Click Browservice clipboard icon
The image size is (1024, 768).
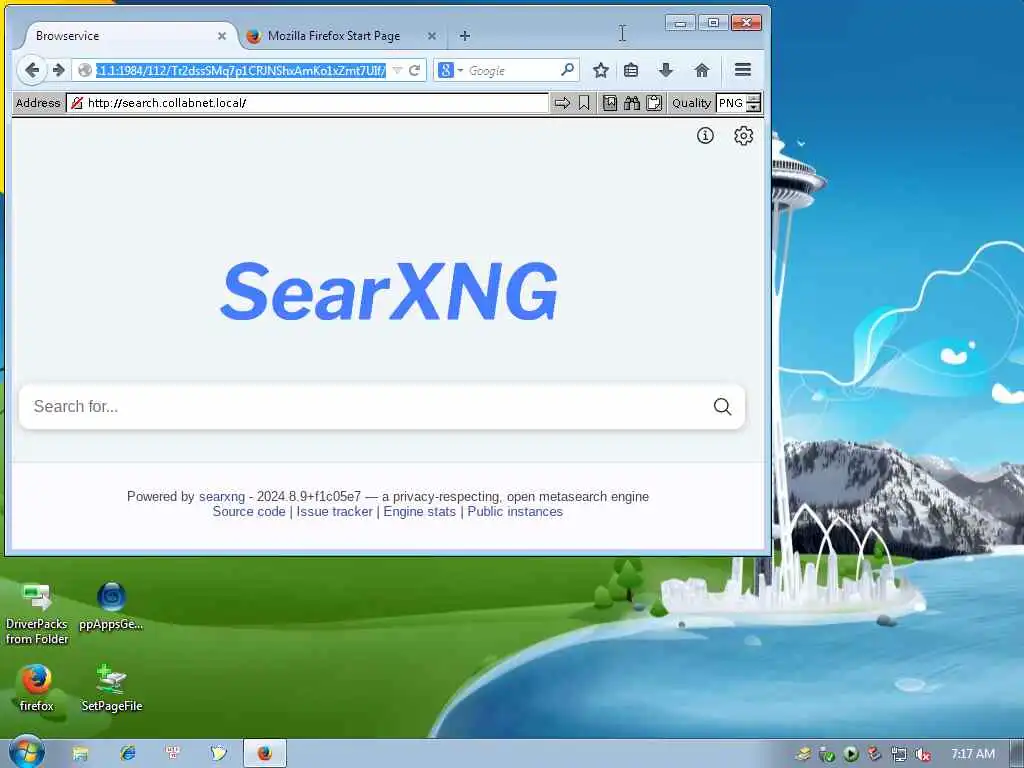pos(654,103)
